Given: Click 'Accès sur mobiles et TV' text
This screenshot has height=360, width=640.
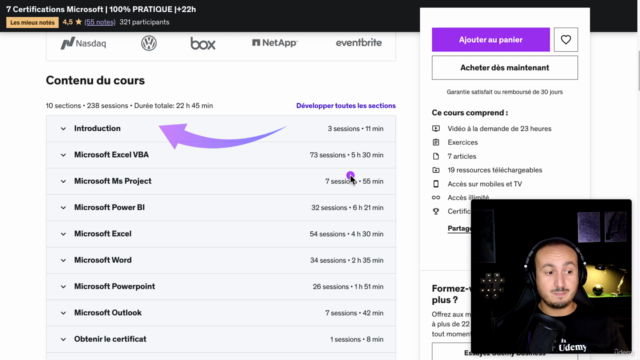Looking at the screenshot, I should click(484, 184).
